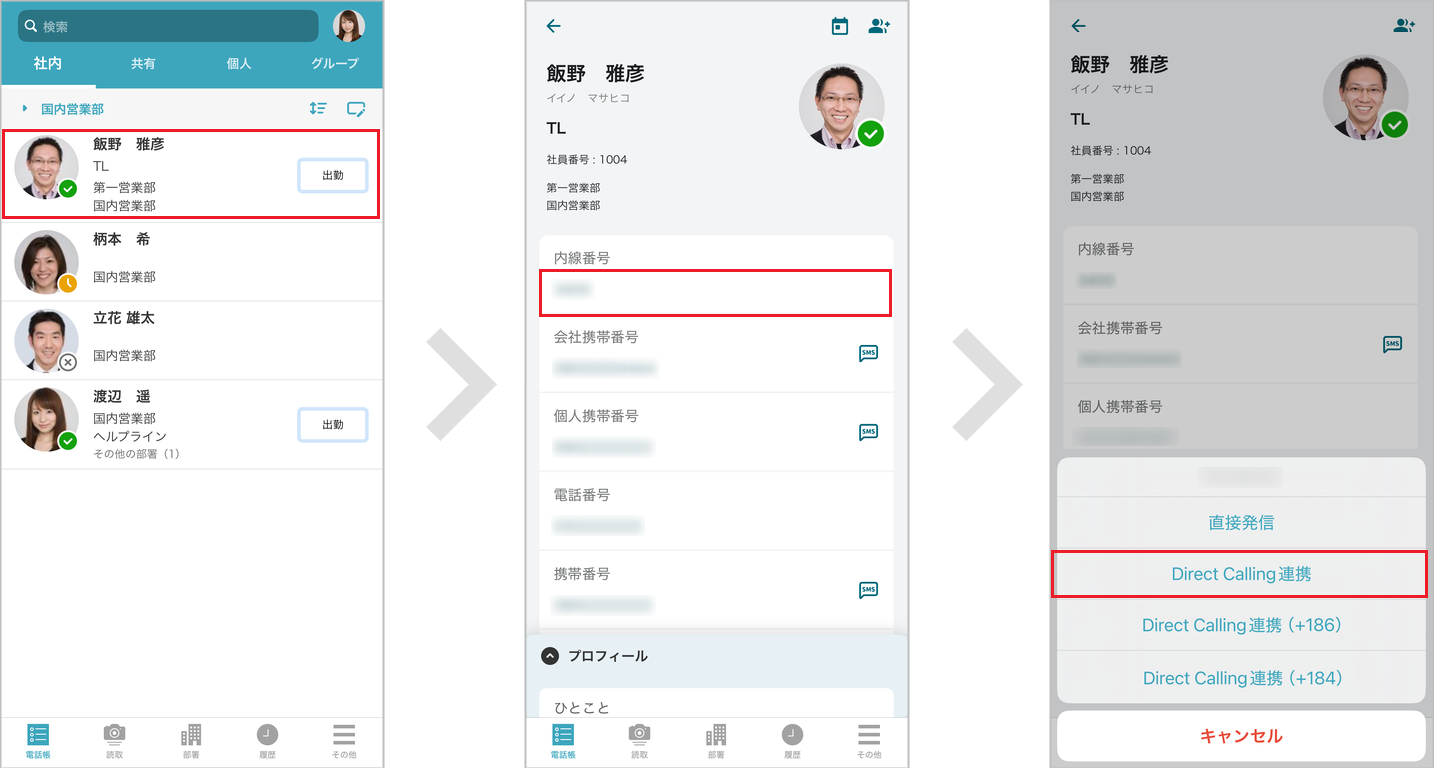Viewport: 1434px width, 768px height.
Task: Open the user profile avatar next to search
Action: [349, 26]
